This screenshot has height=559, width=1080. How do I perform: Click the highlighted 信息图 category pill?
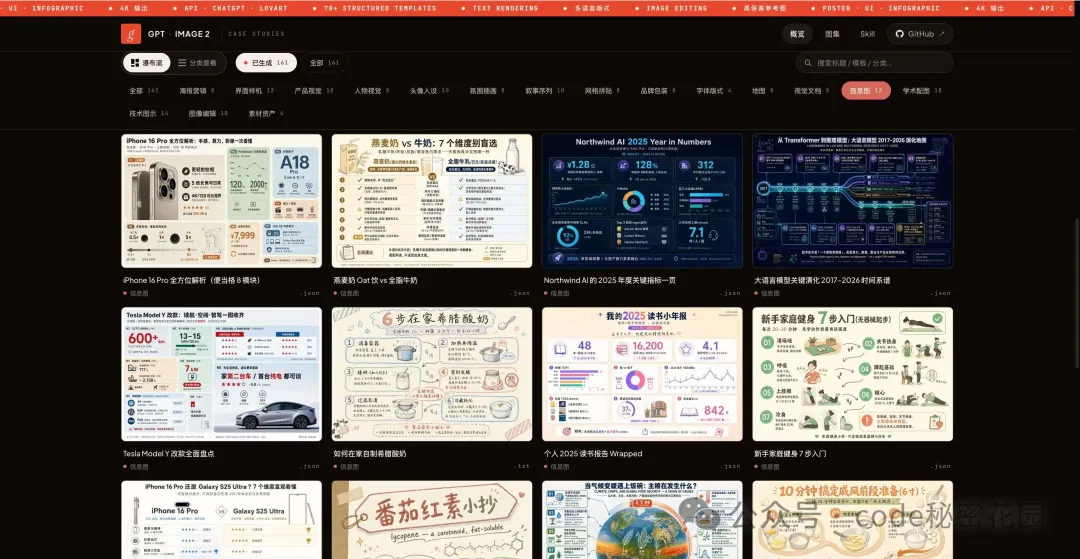(x=866, y=90)
